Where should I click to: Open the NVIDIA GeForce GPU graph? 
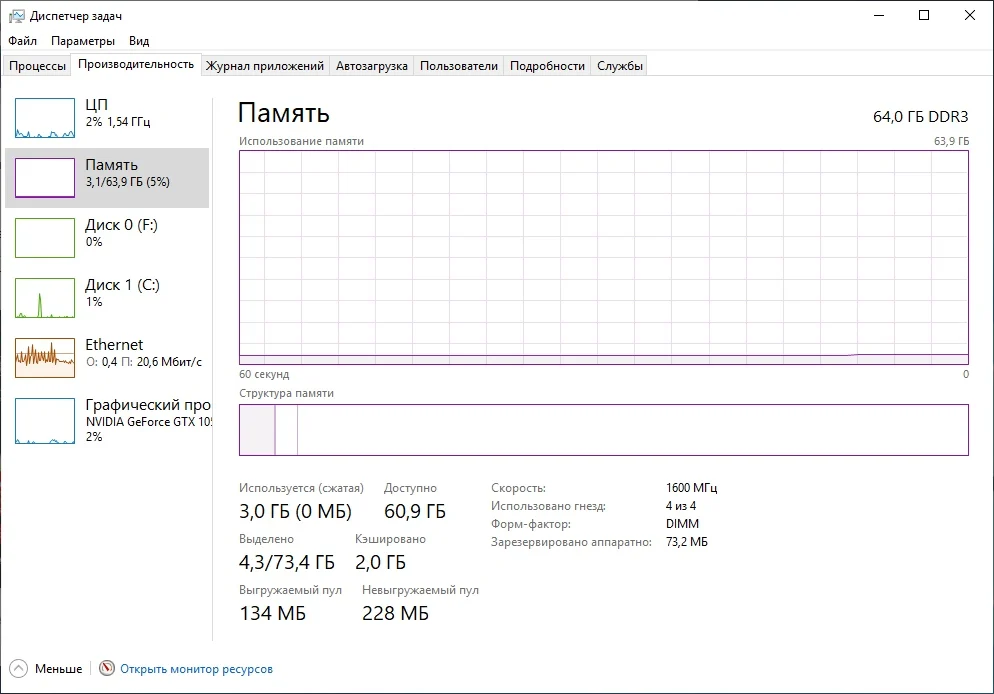pos(45,421)
